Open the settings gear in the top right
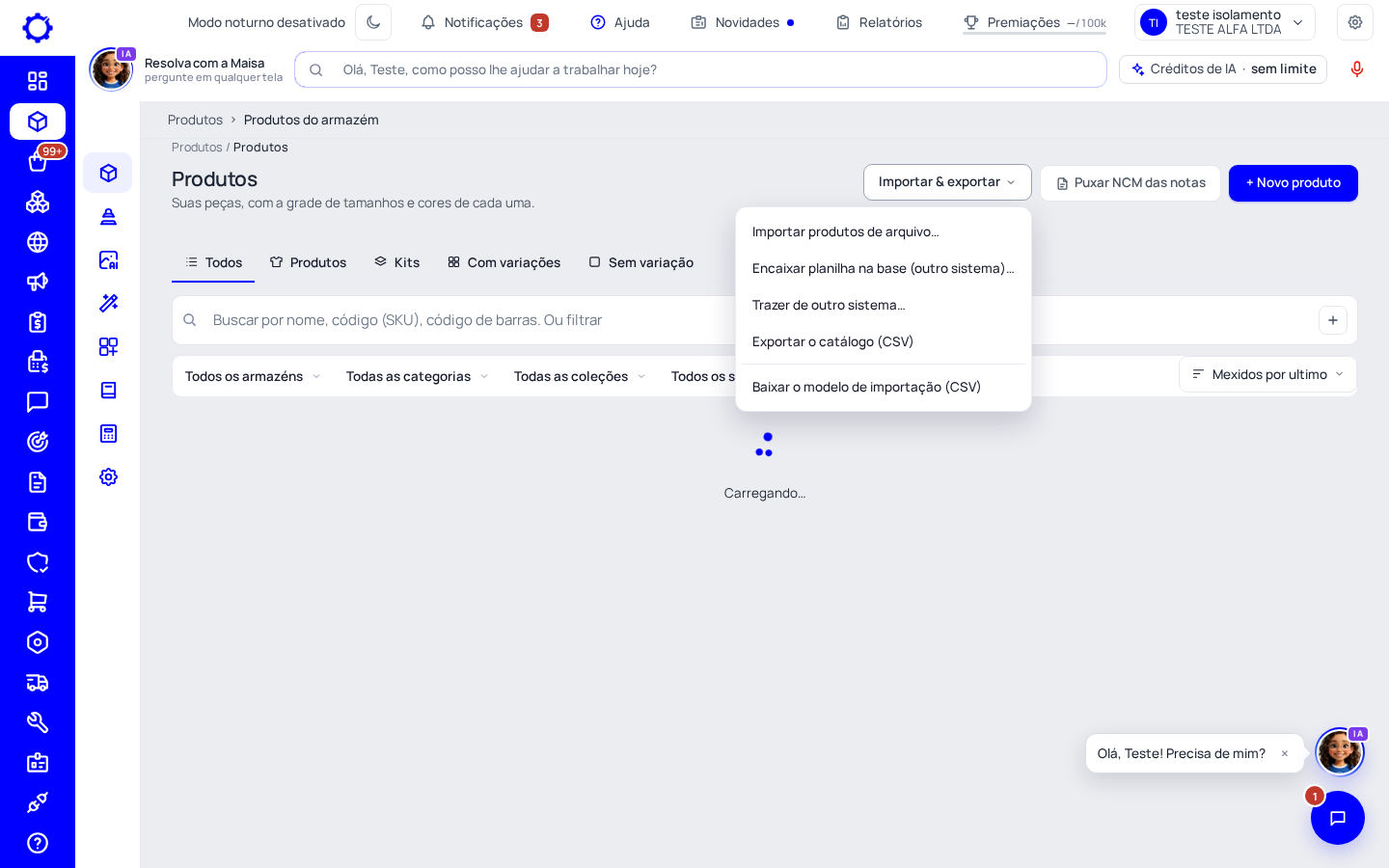This screenshot has height=868, width=1389. [1355, 22]
